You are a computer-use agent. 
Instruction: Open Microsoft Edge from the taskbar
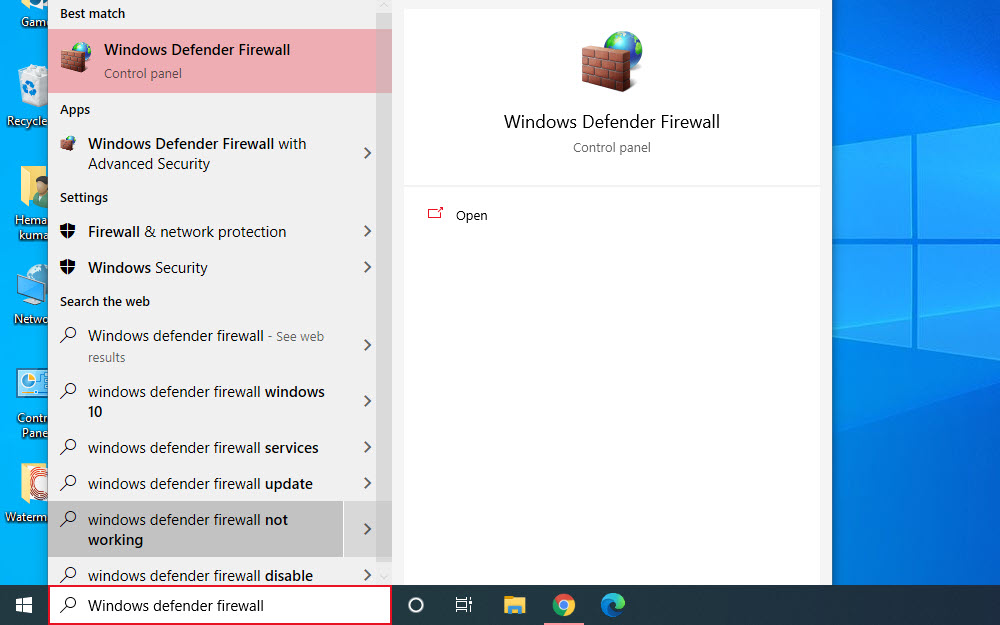[612, 605]
